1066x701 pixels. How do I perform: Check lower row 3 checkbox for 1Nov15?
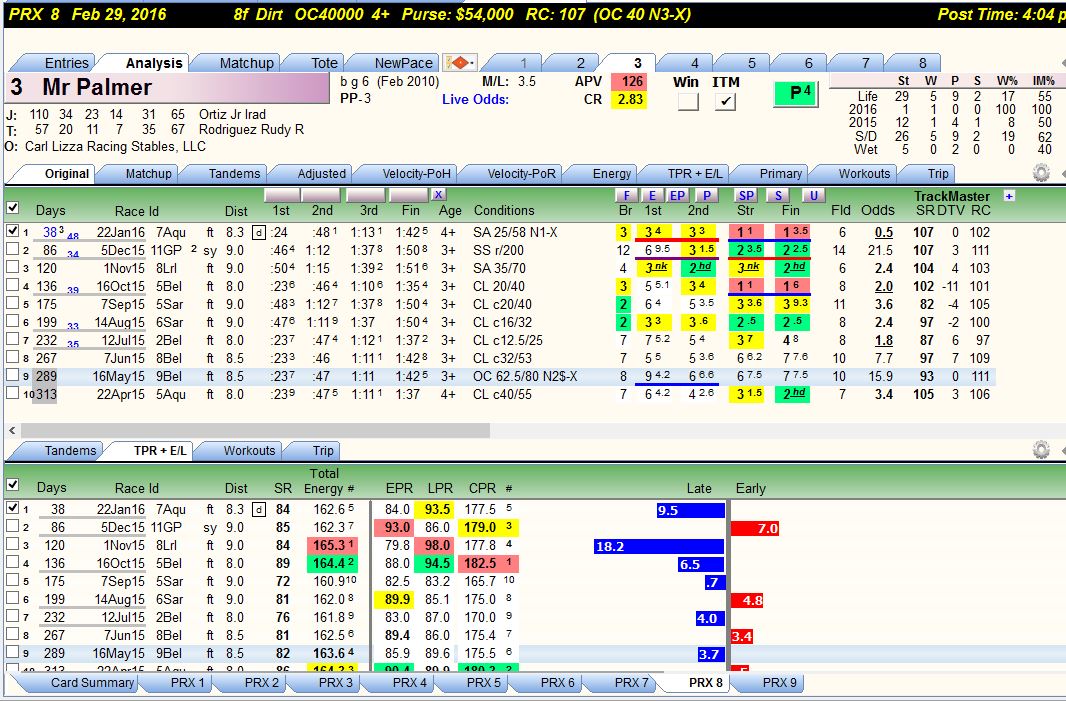[12, 543]
